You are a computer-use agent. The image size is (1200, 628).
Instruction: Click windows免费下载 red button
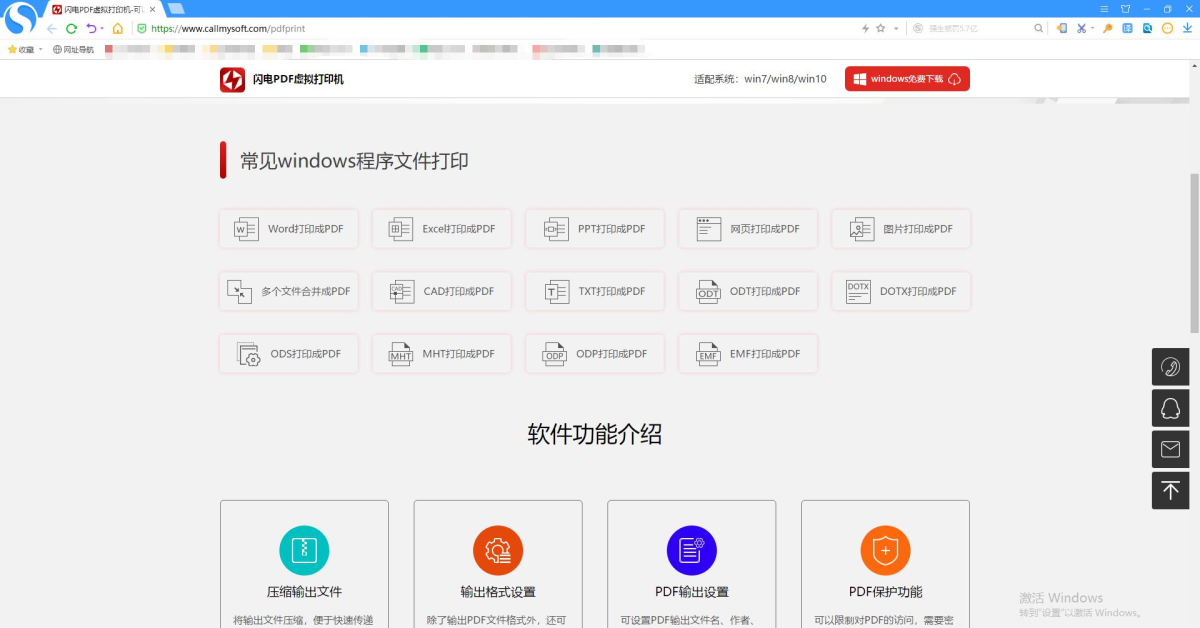pyautogui.click(x=907, y=79)
